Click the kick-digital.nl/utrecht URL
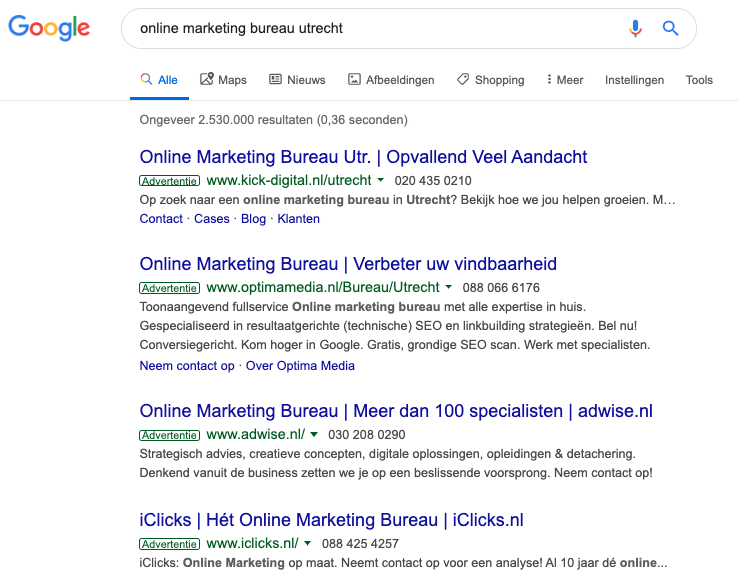This screenshot has height=584, width=738. [289, 180]
